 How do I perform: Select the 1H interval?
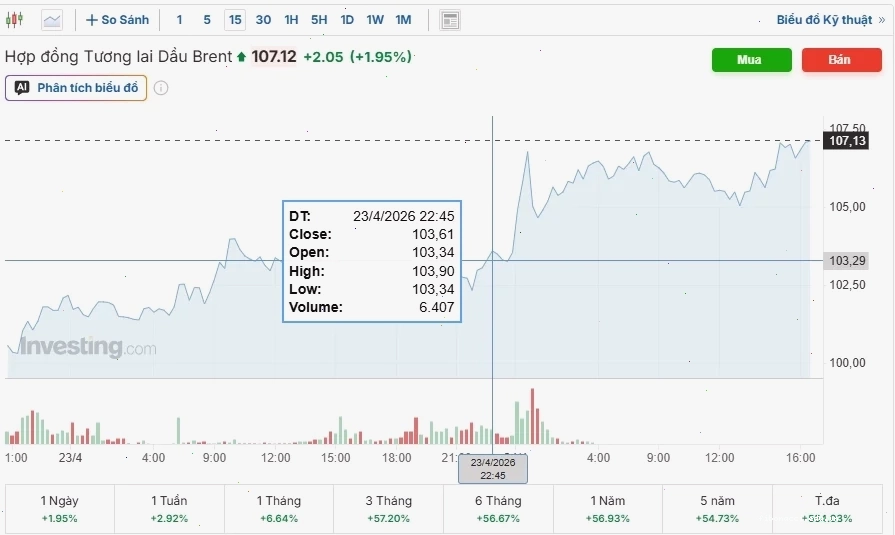(291, 20)
